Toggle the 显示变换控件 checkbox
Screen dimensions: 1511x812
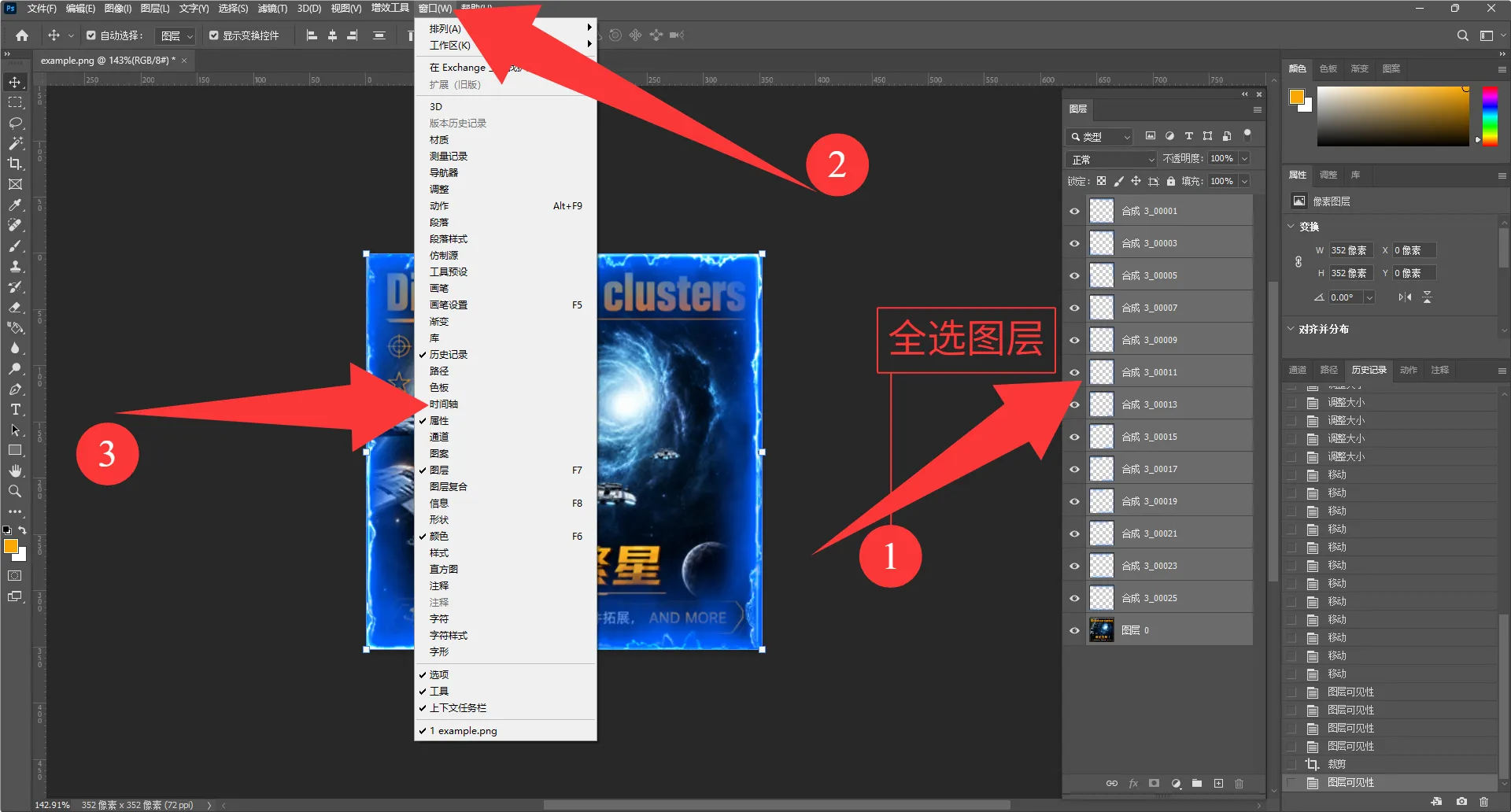(213, 35)
